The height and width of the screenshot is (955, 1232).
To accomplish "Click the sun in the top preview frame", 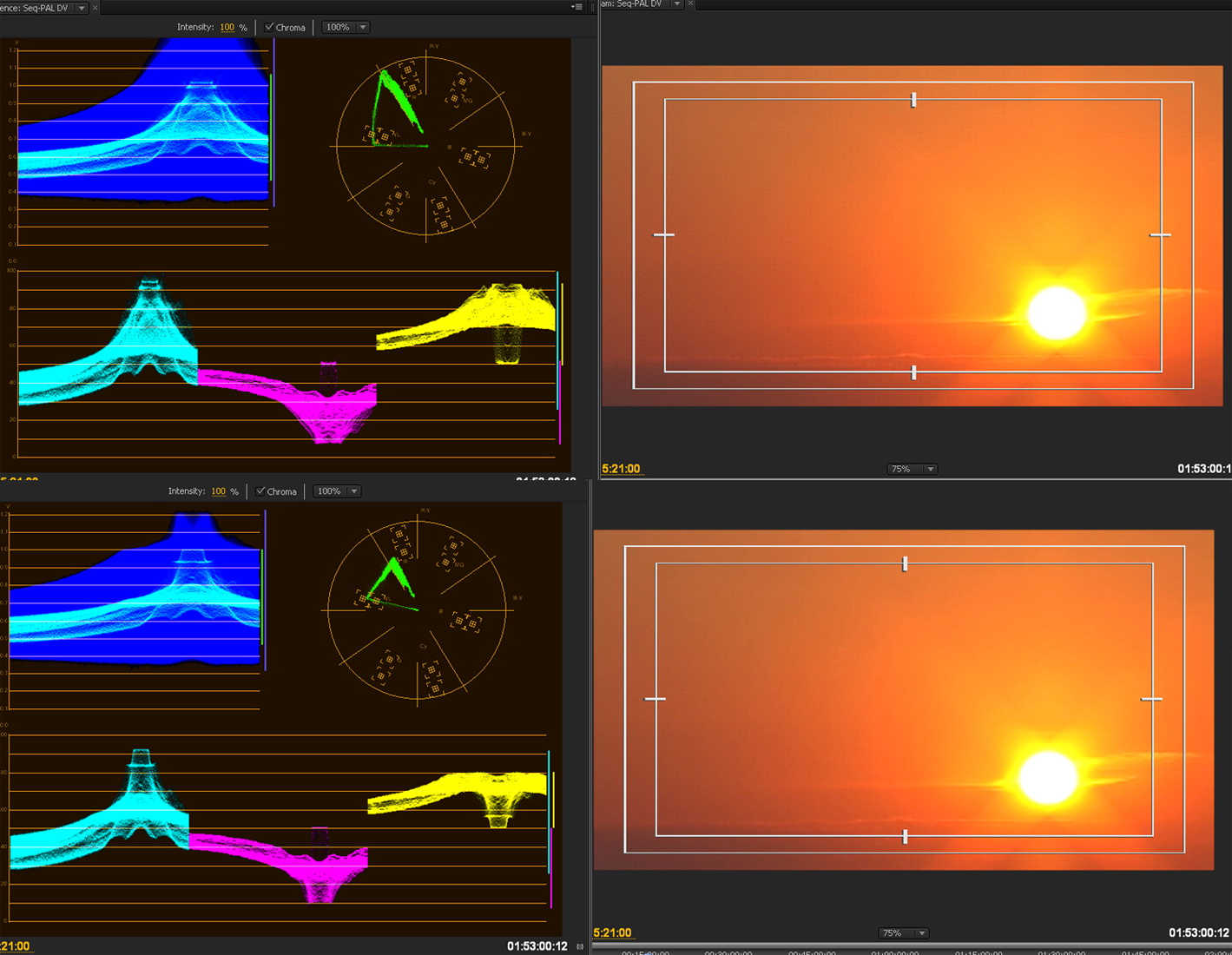I will coord(1057,313).
